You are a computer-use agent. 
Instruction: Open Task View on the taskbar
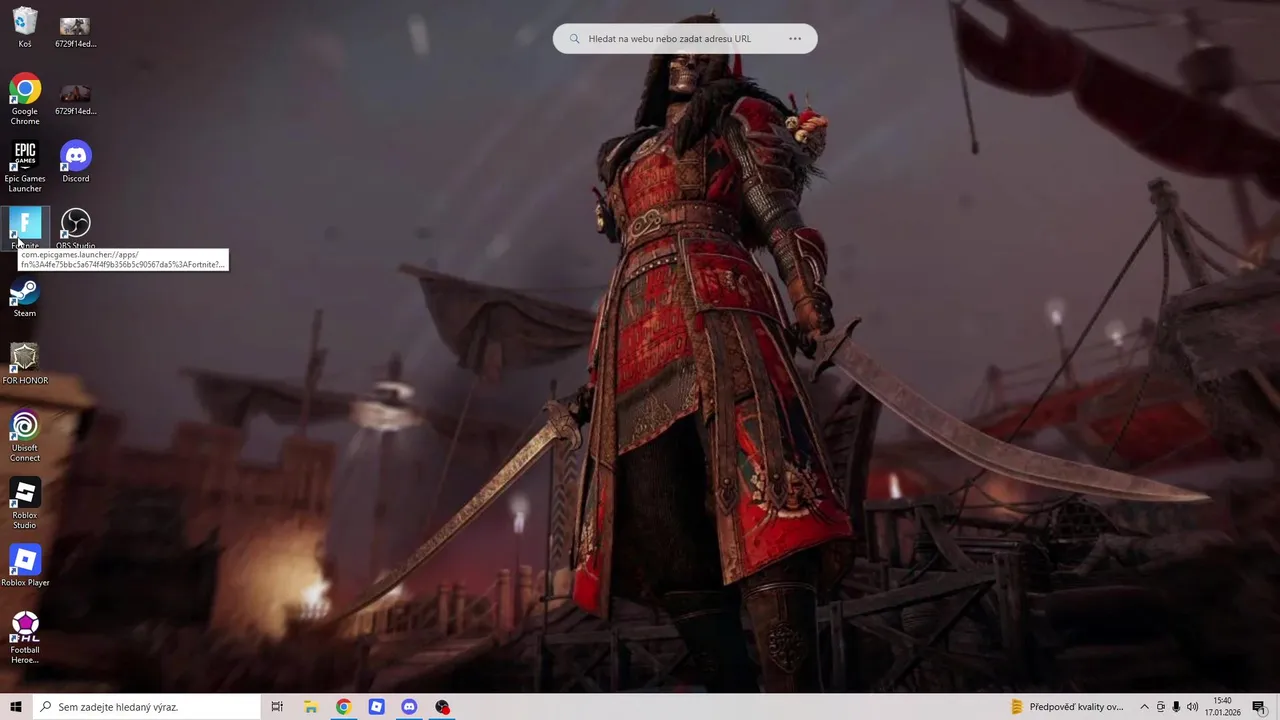[x=278, y=707]
